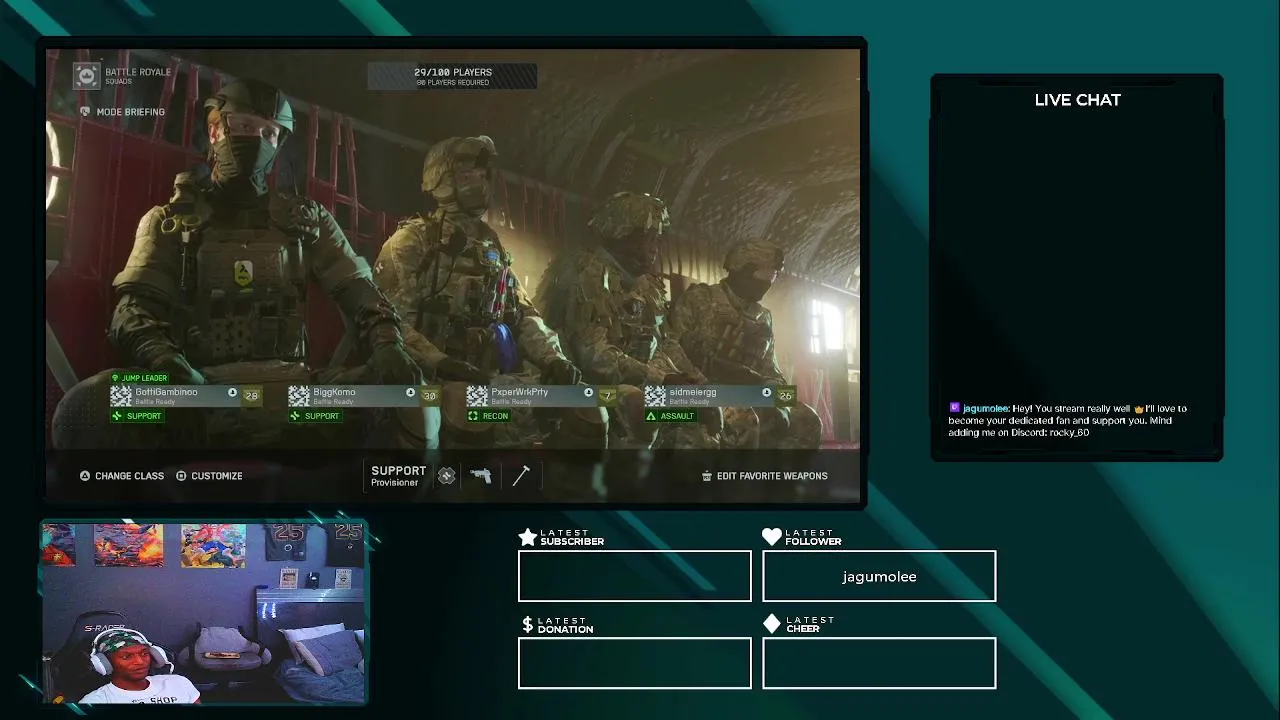Click the Latest Follower heart icon

pyautogui.click(x=772, y=537)
